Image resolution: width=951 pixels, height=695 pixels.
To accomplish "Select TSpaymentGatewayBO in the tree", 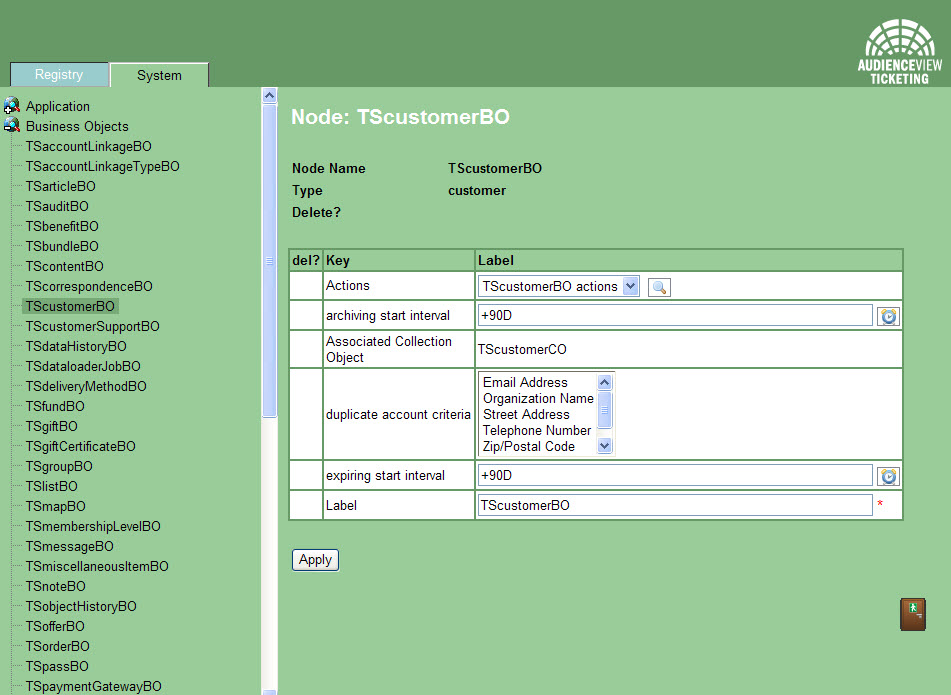I will [x=93, y=687].
